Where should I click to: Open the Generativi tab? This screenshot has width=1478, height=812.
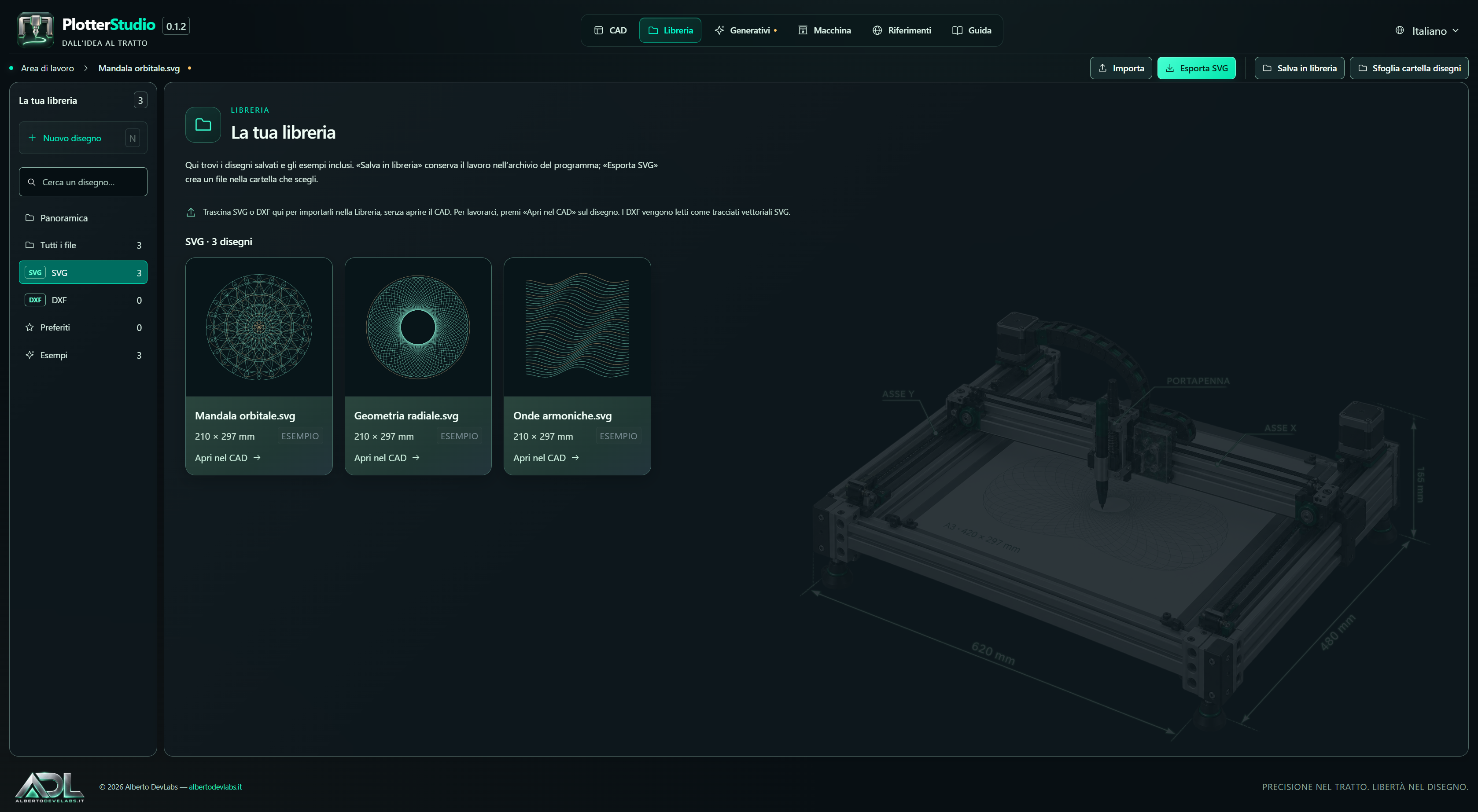click(745, 30)
